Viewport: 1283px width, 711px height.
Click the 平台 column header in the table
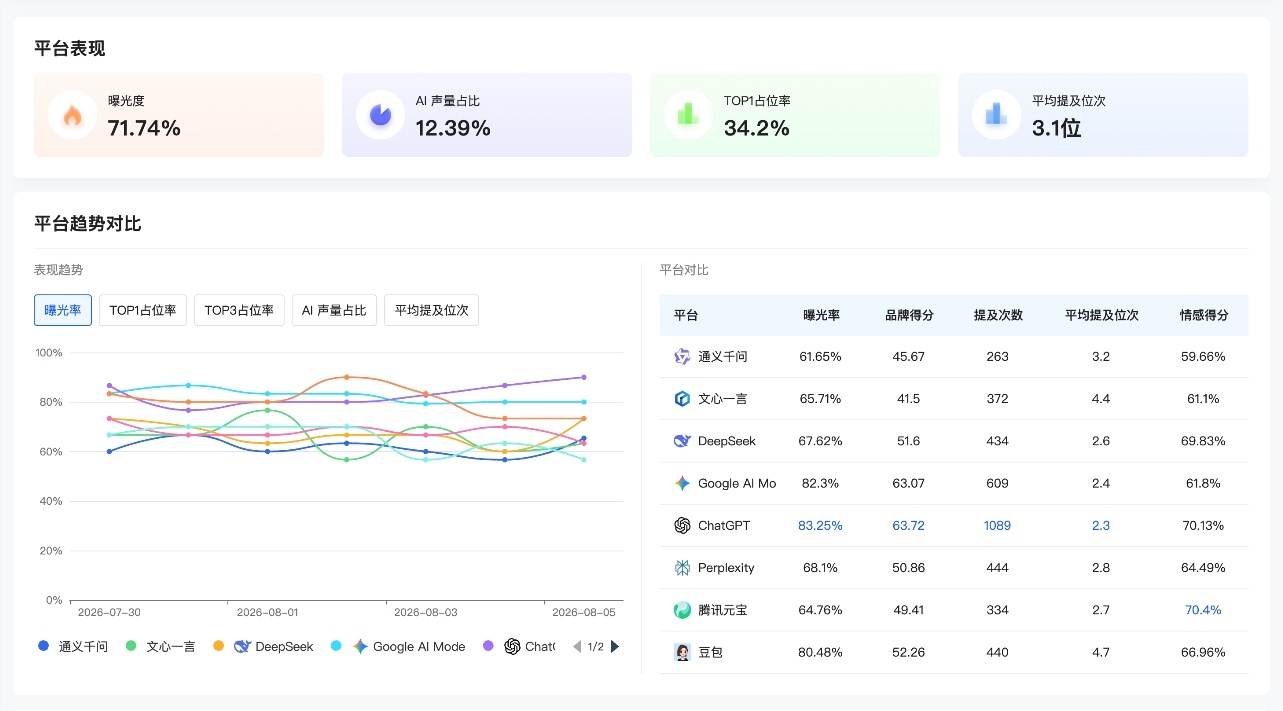point(686,315)
